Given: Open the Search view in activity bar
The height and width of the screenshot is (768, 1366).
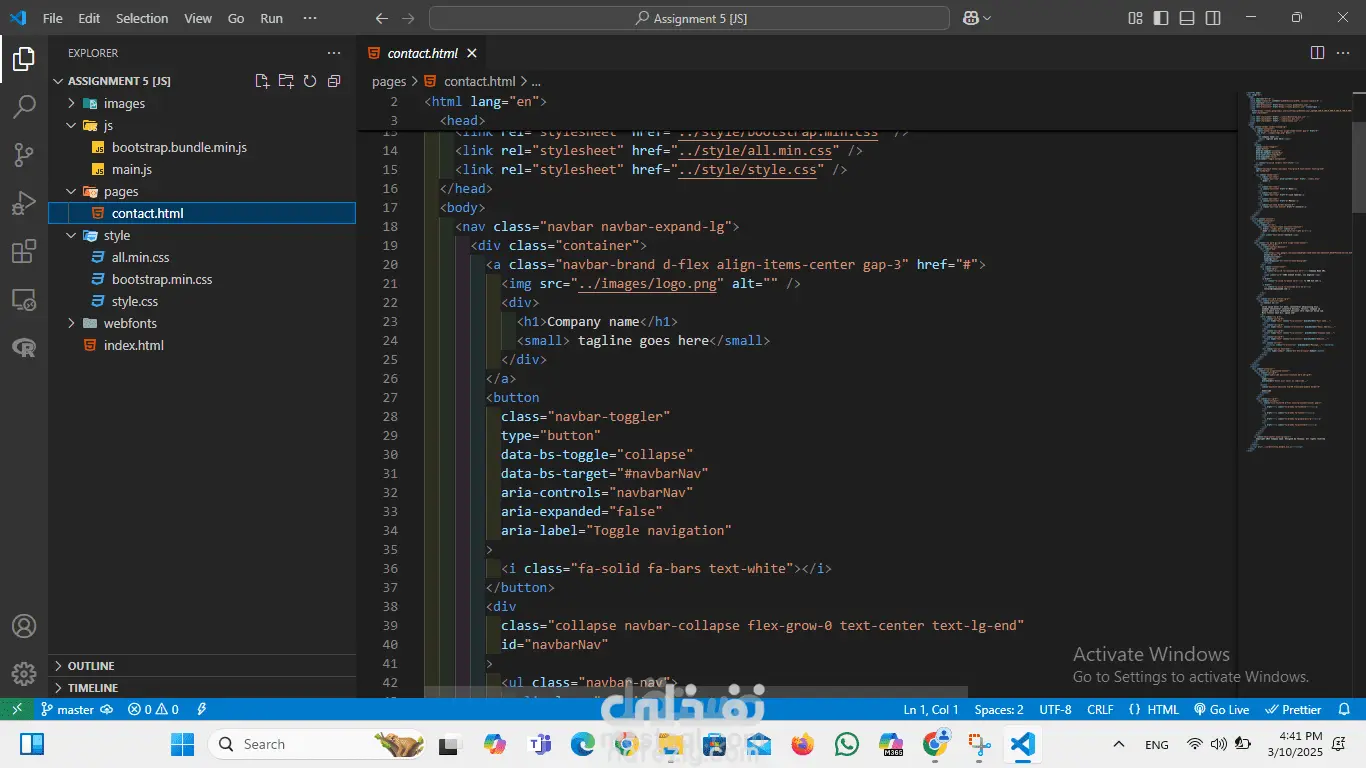Looking at the screenshot, I should pos(24,106).
